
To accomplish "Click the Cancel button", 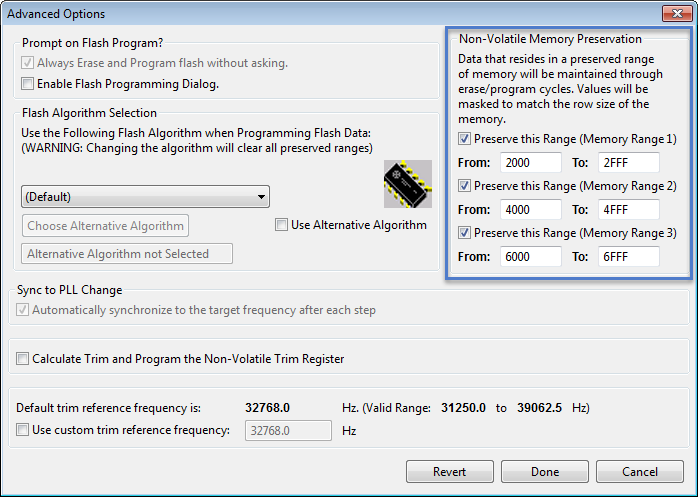I will click(x=640, y=472).
